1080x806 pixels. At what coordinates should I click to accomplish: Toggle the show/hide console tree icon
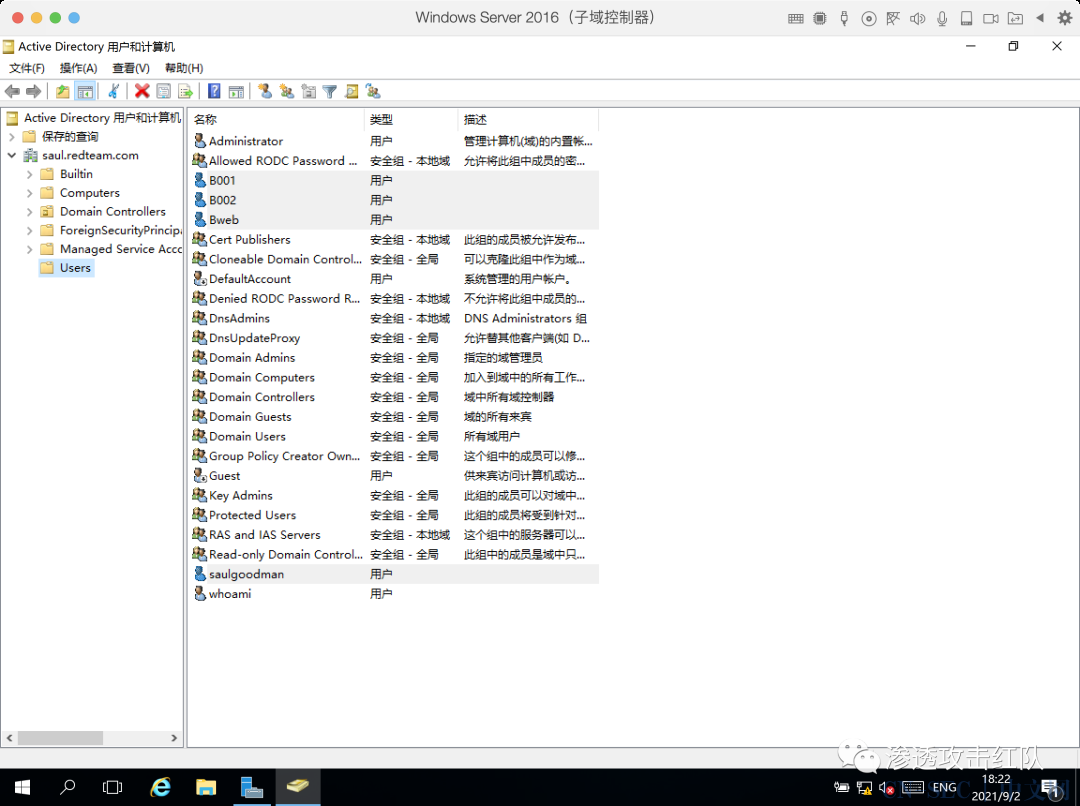coord(85,92)
